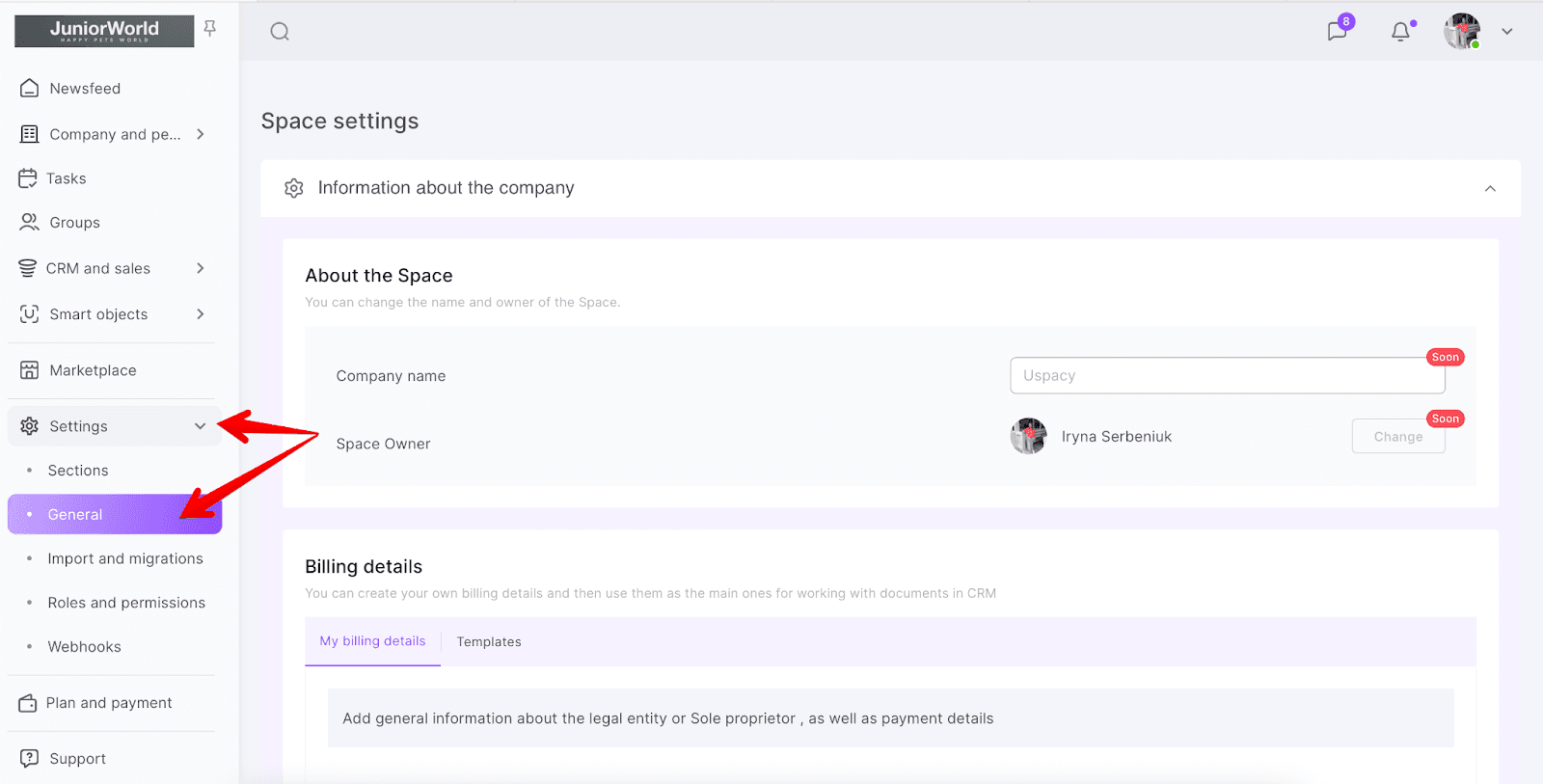This screenshot has height=784, width=1543.
Task: Open Tasks in the sidebar
Action: (x=66, y=178)
